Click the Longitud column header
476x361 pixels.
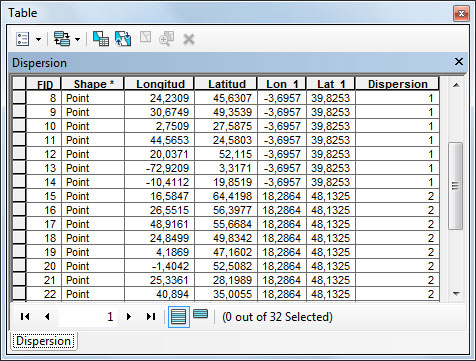pos(160,84)
